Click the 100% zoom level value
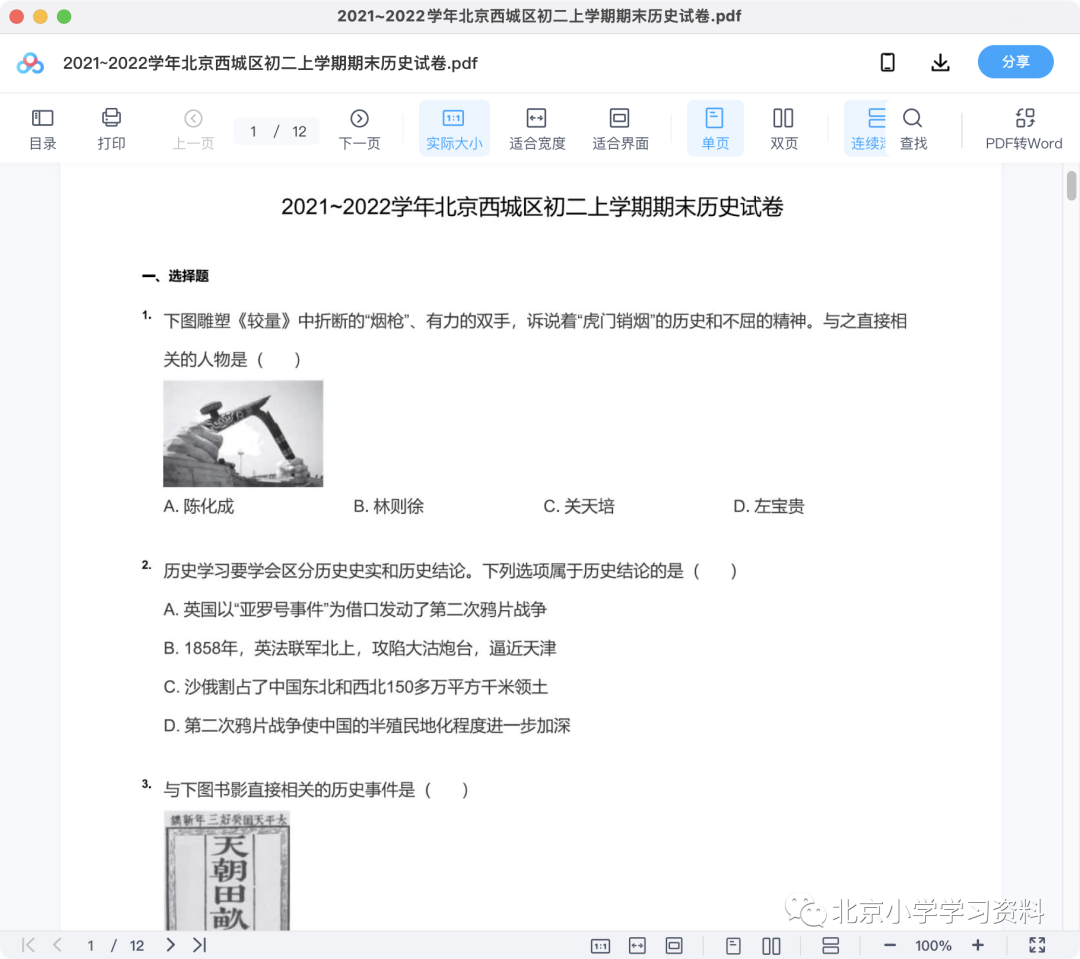Viewport: 1080px width, 959px height. pos(933,946)
